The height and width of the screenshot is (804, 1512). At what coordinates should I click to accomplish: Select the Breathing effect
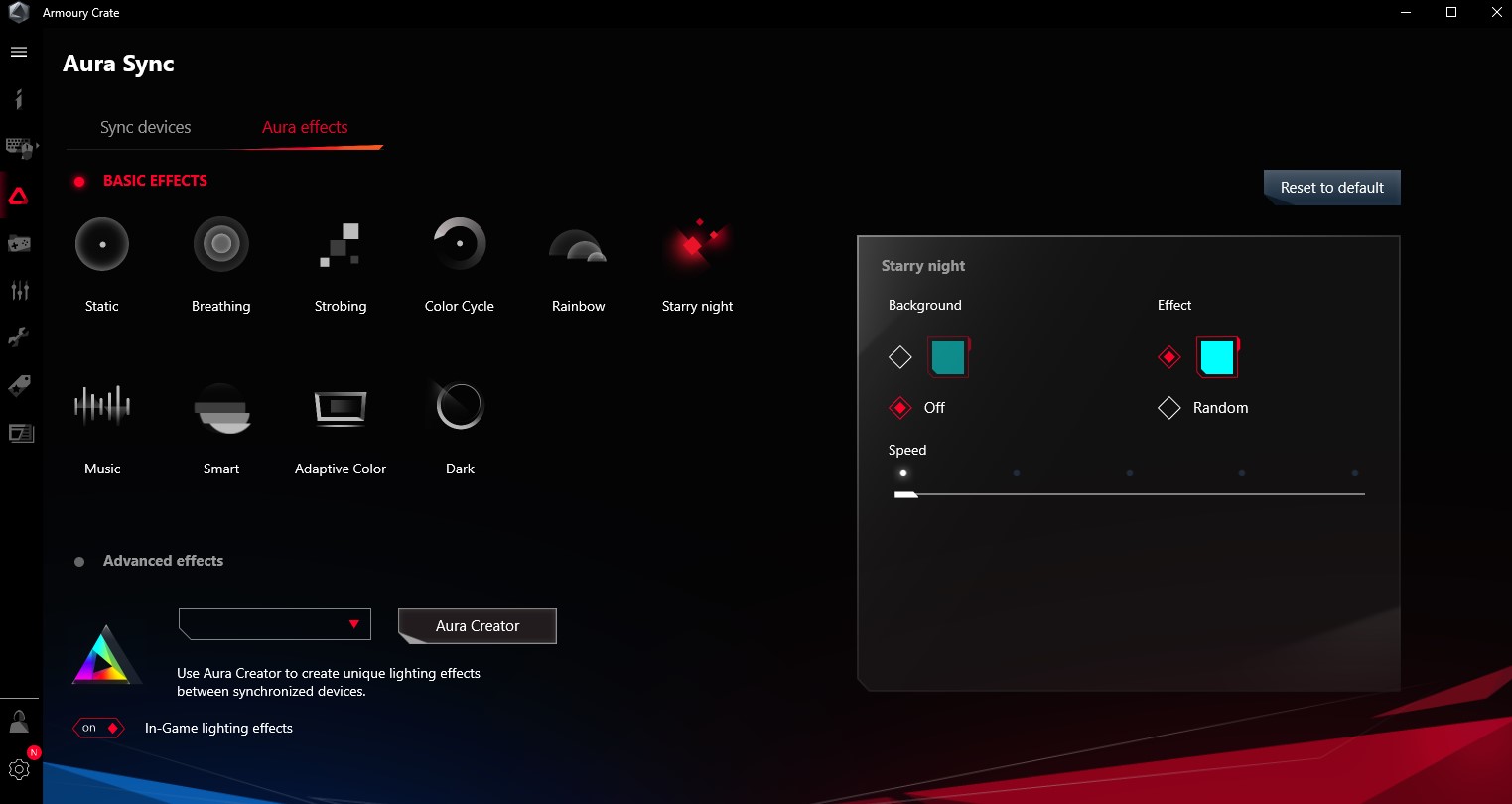[x=220, y=243]
